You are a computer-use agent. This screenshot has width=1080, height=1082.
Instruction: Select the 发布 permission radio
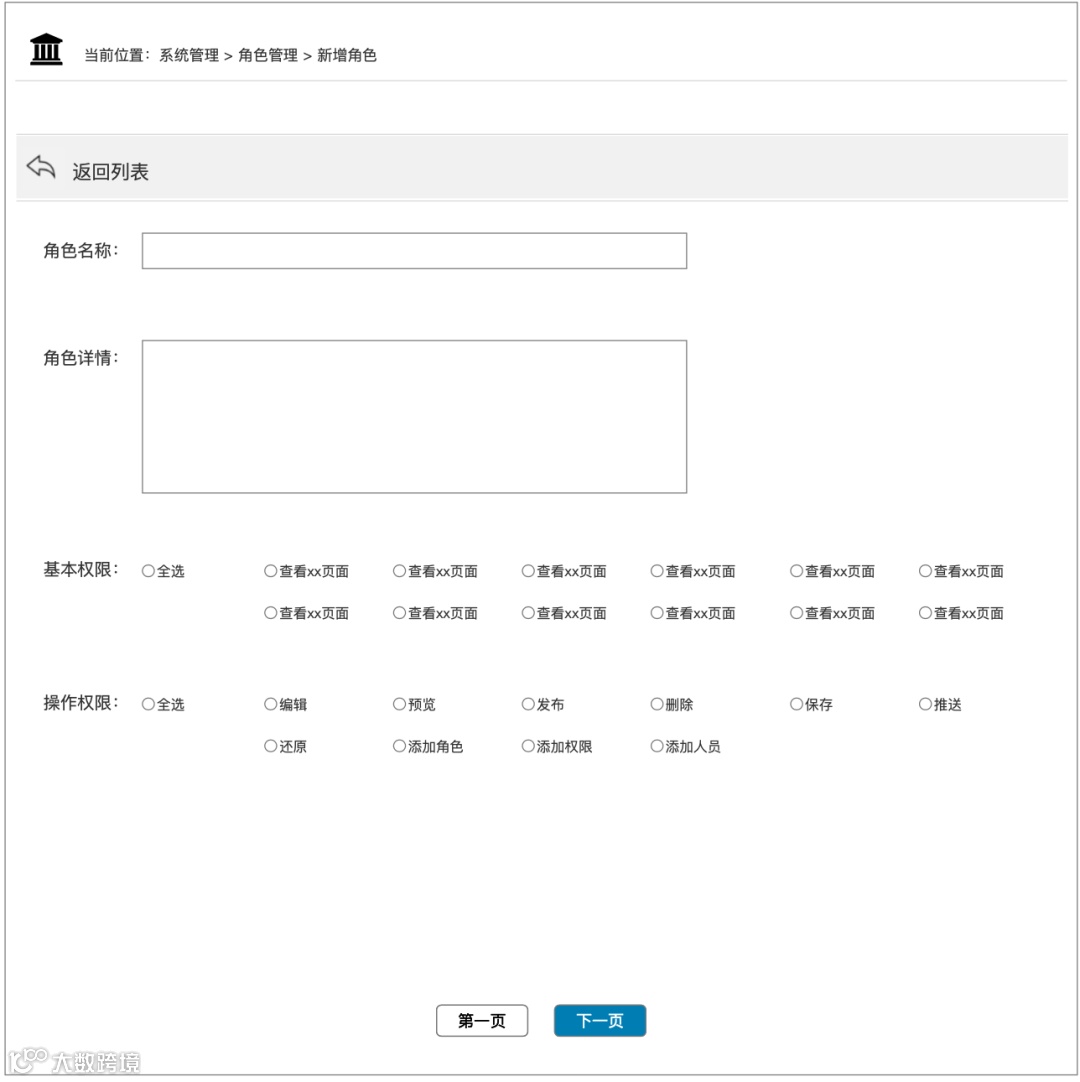click(528, 704)
